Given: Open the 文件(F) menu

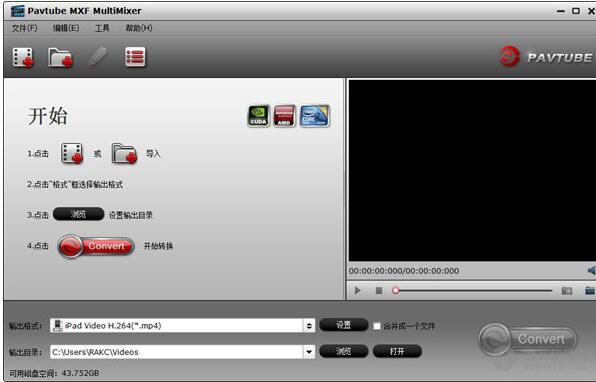Looking at the screenshot, I should click(24, 28).
